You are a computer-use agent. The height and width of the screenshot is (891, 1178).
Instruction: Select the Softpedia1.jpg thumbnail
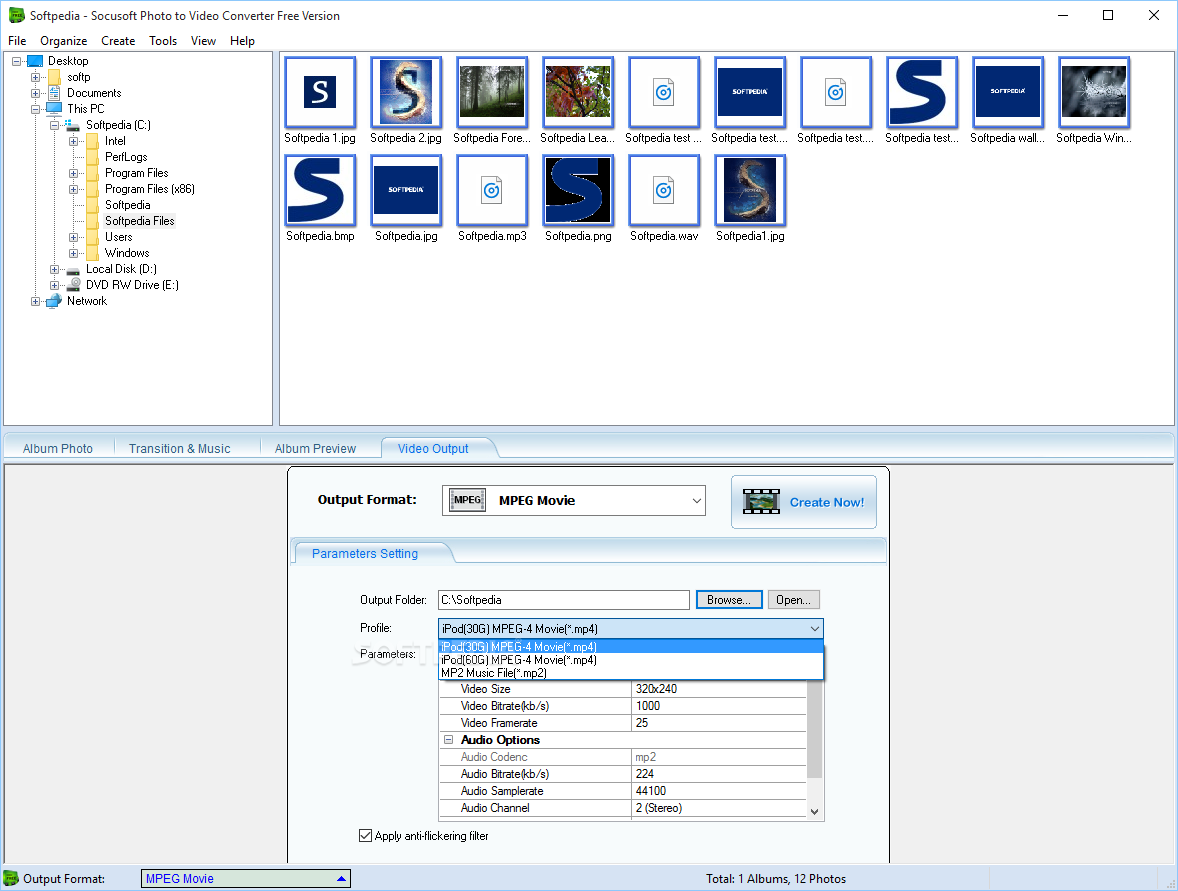(750, 190)
